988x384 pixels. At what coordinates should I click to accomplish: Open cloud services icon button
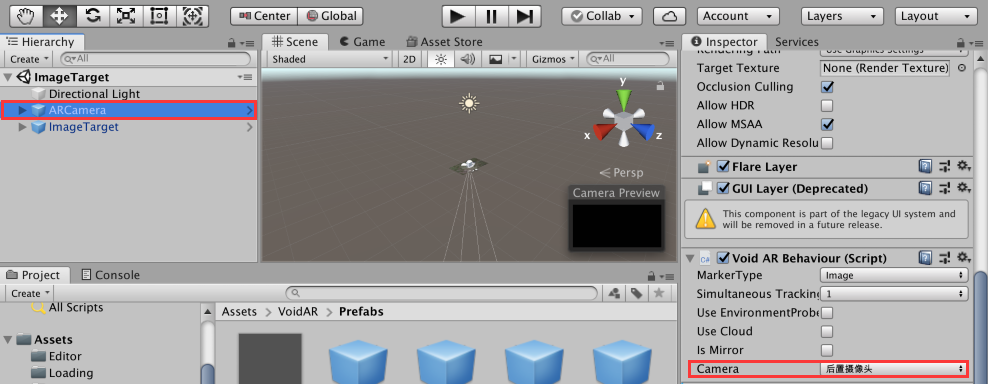coord(669,16)
